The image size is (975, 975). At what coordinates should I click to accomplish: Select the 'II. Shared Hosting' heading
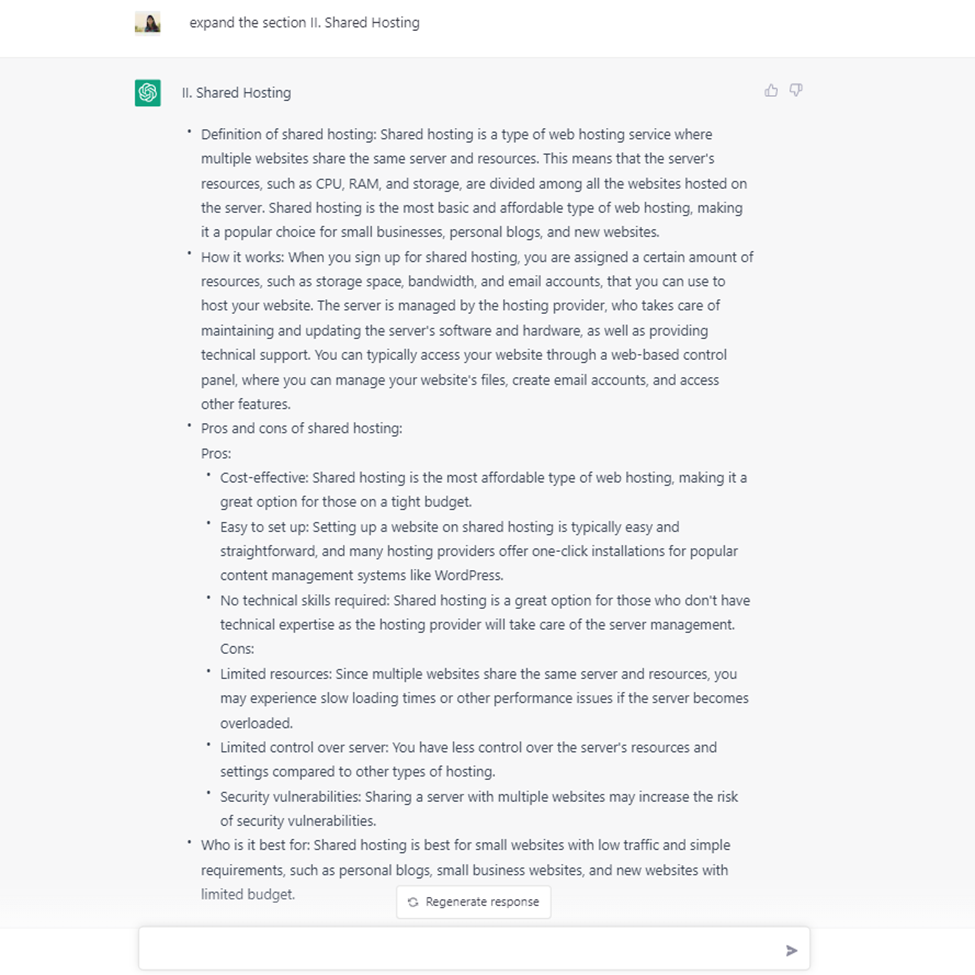tap(236, 92)
